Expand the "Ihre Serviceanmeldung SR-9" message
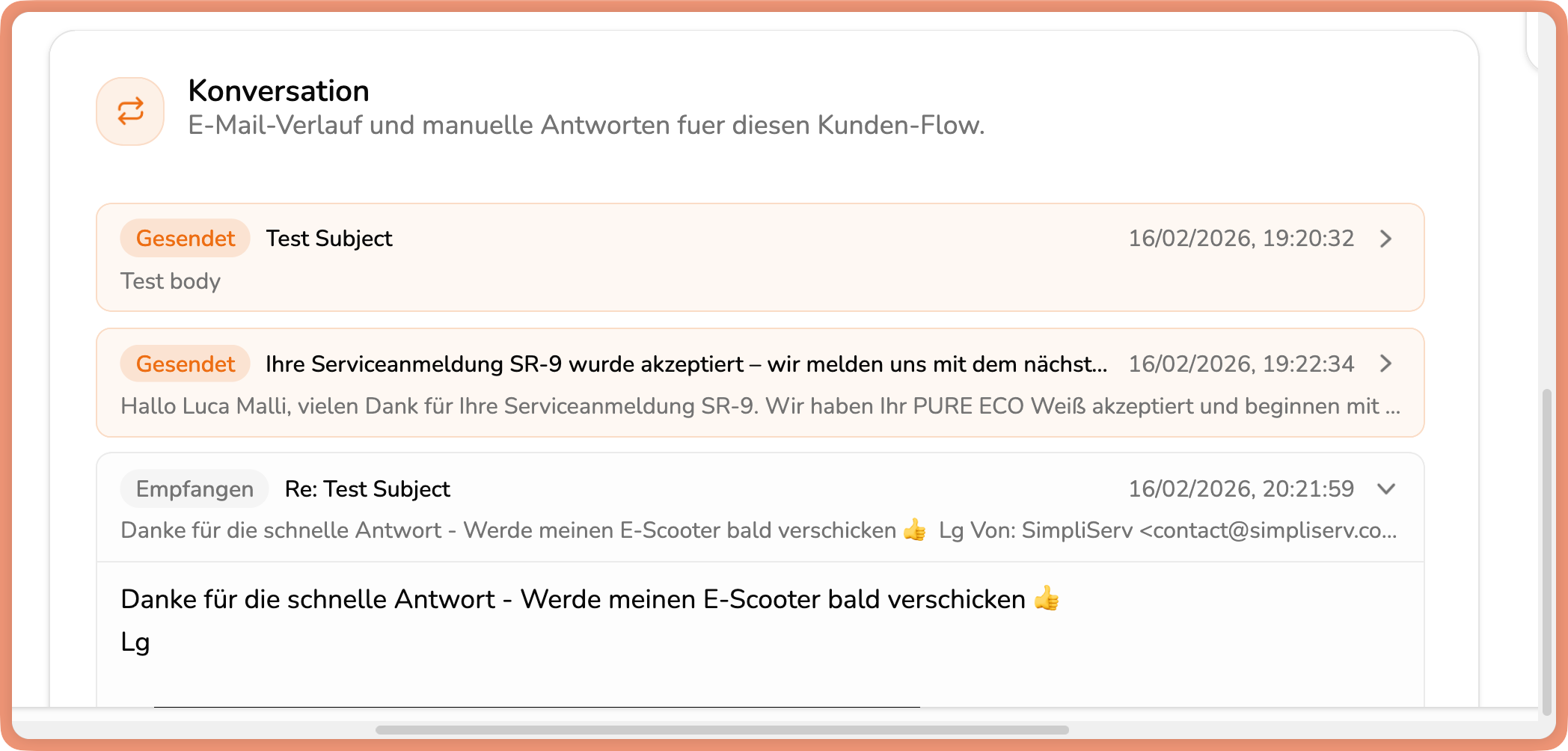1568x751 pixels. (1386, 364)
